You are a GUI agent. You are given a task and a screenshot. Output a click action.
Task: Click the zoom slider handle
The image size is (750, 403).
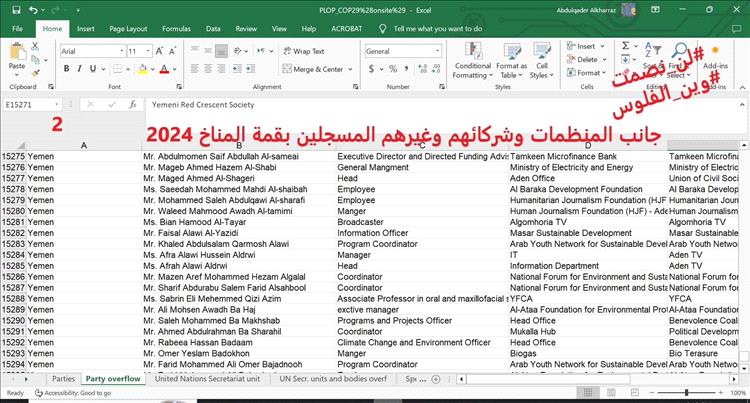(x=686, y=393)
